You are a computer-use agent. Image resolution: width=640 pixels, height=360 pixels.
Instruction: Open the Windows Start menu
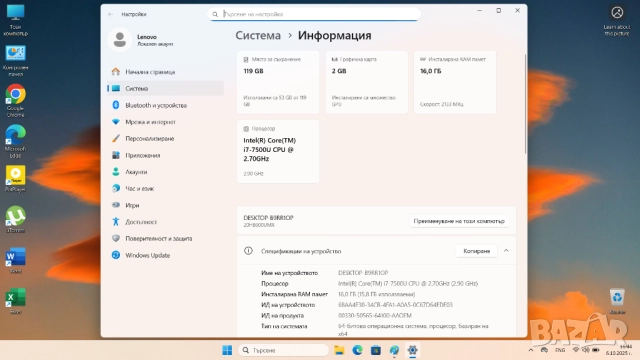[x=227, y=350]
